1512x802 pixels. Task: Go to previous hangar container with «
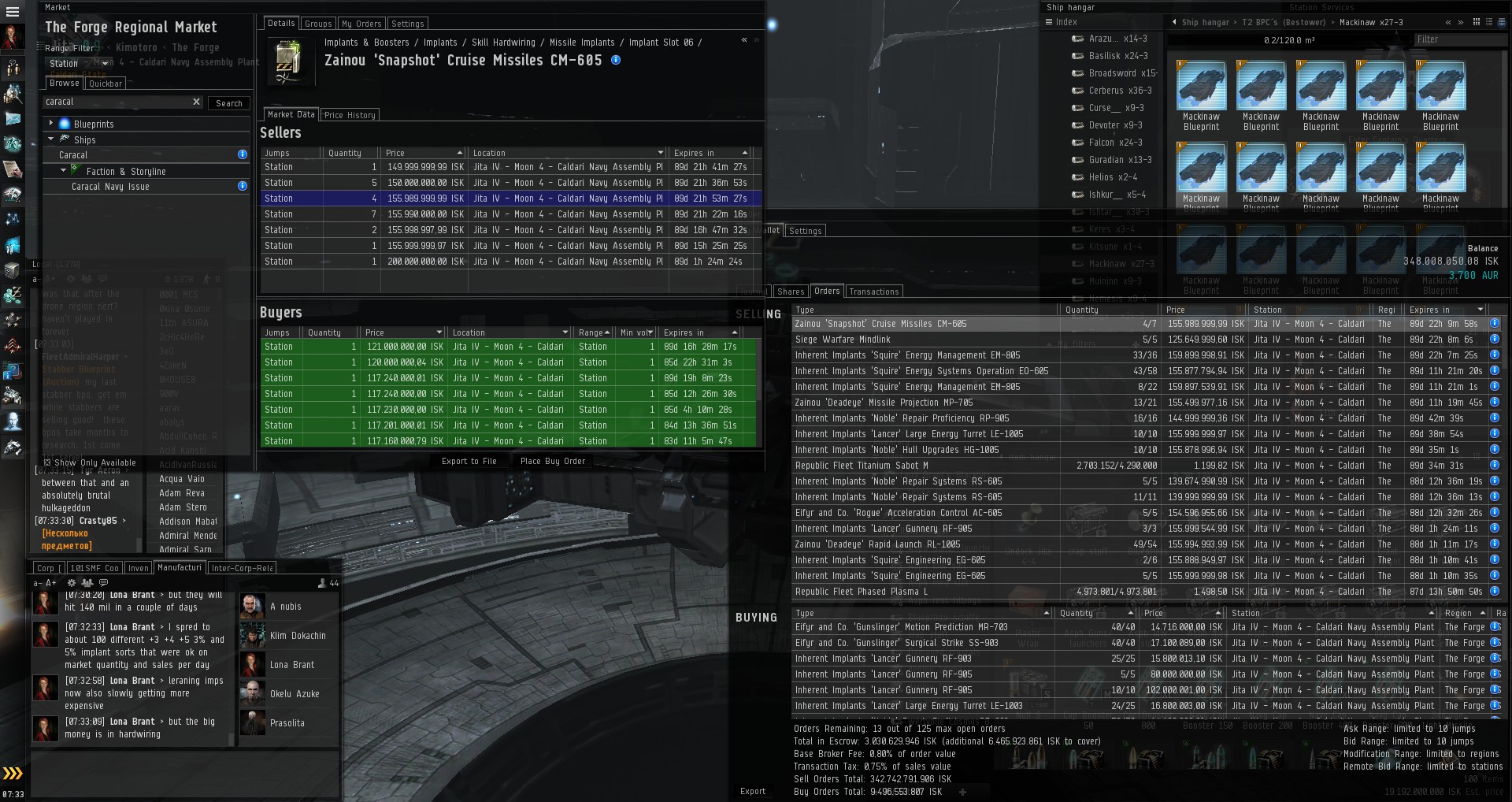pos(1448,22)
